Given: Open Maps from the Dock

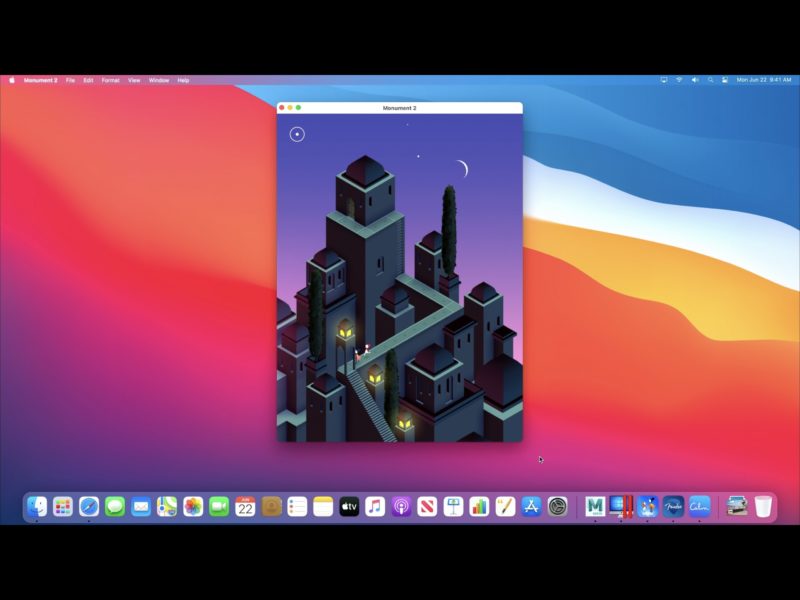Looking at the screenshot, I should pos(167,507).
